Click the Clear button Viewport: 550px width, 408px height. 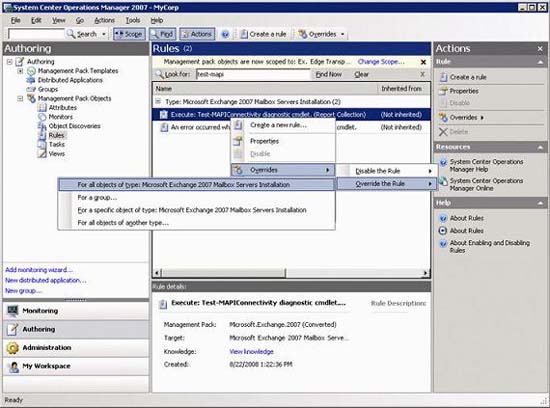(x=362, y=74)
